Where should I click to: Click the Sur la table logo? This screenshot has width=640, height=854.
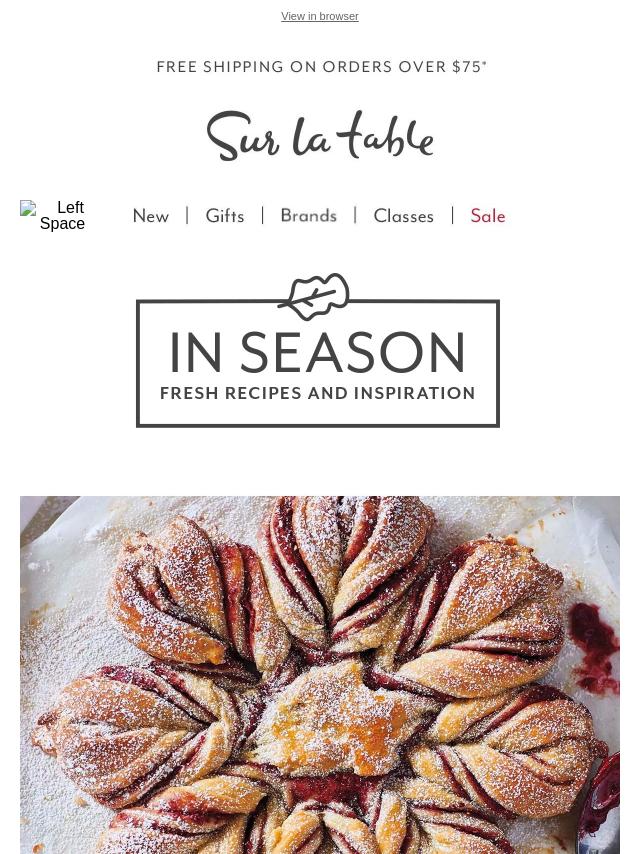pos(320,136)
